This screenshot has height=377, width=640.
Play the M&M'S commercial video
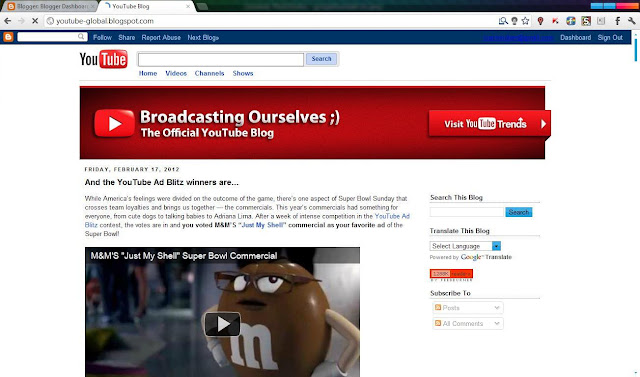point(222,324)
